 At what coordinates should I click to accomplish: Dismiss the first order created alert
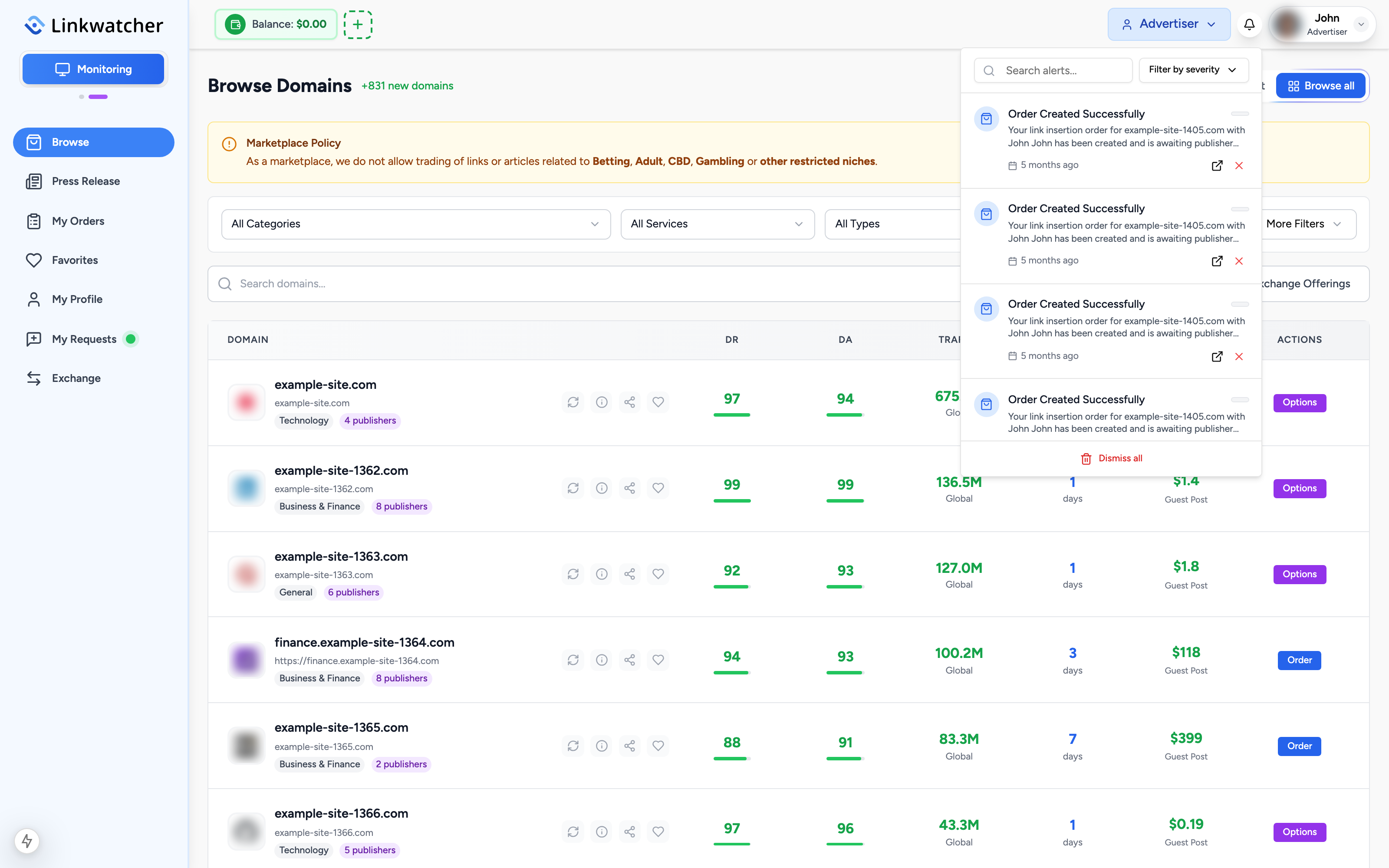[x=1239, y=165]
